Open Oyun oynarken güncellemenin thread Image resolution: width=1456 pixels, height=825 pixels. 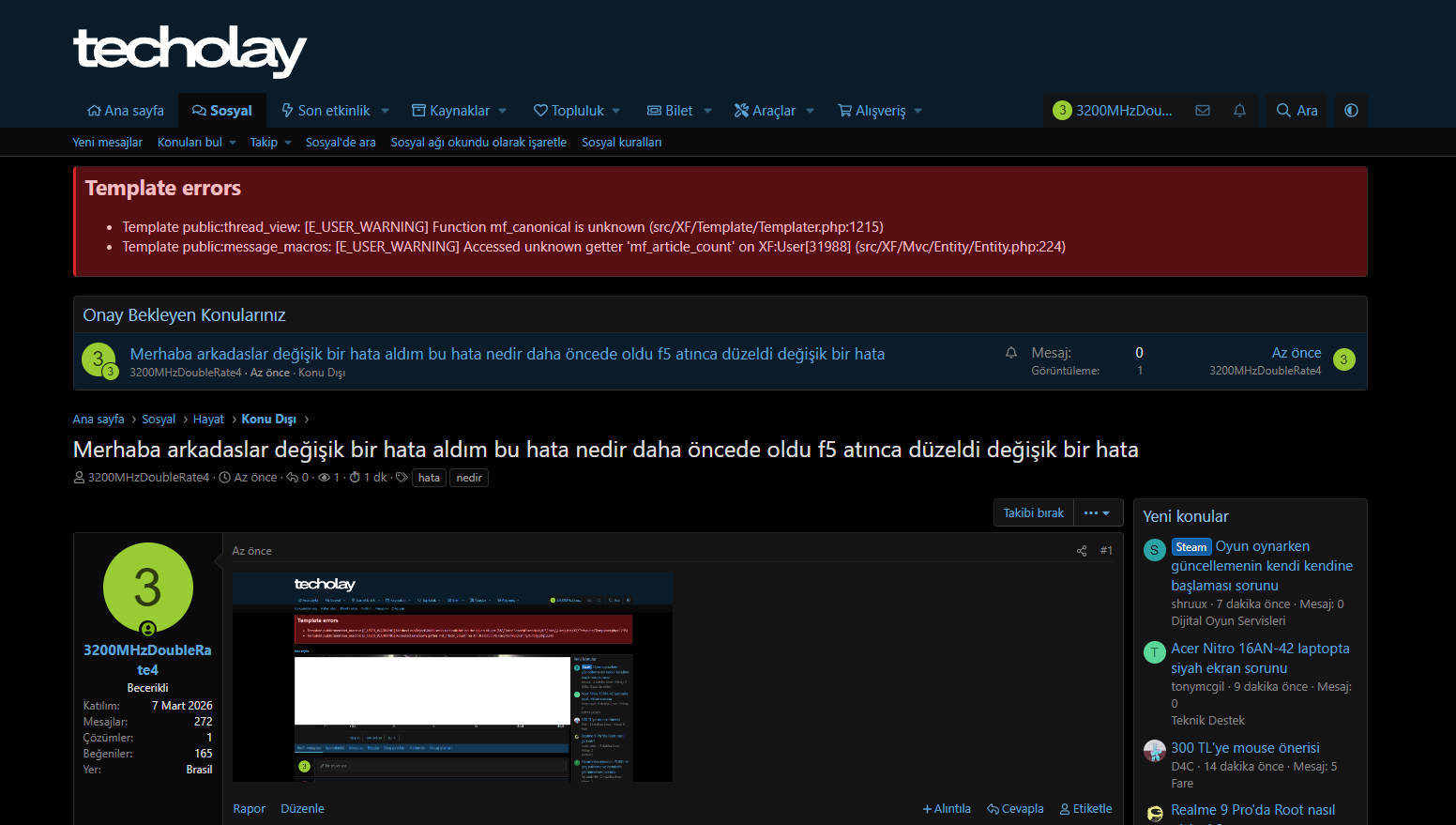click(1262, 566)
